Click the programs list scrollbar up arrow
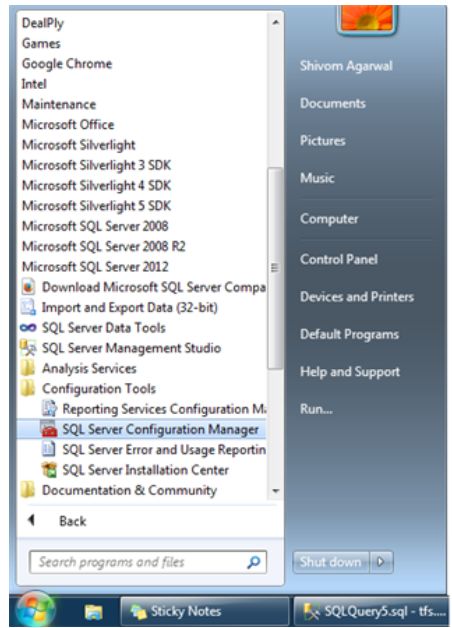Image resolution: width=452 pixels, height=628 pixels. tap(275, 23)
